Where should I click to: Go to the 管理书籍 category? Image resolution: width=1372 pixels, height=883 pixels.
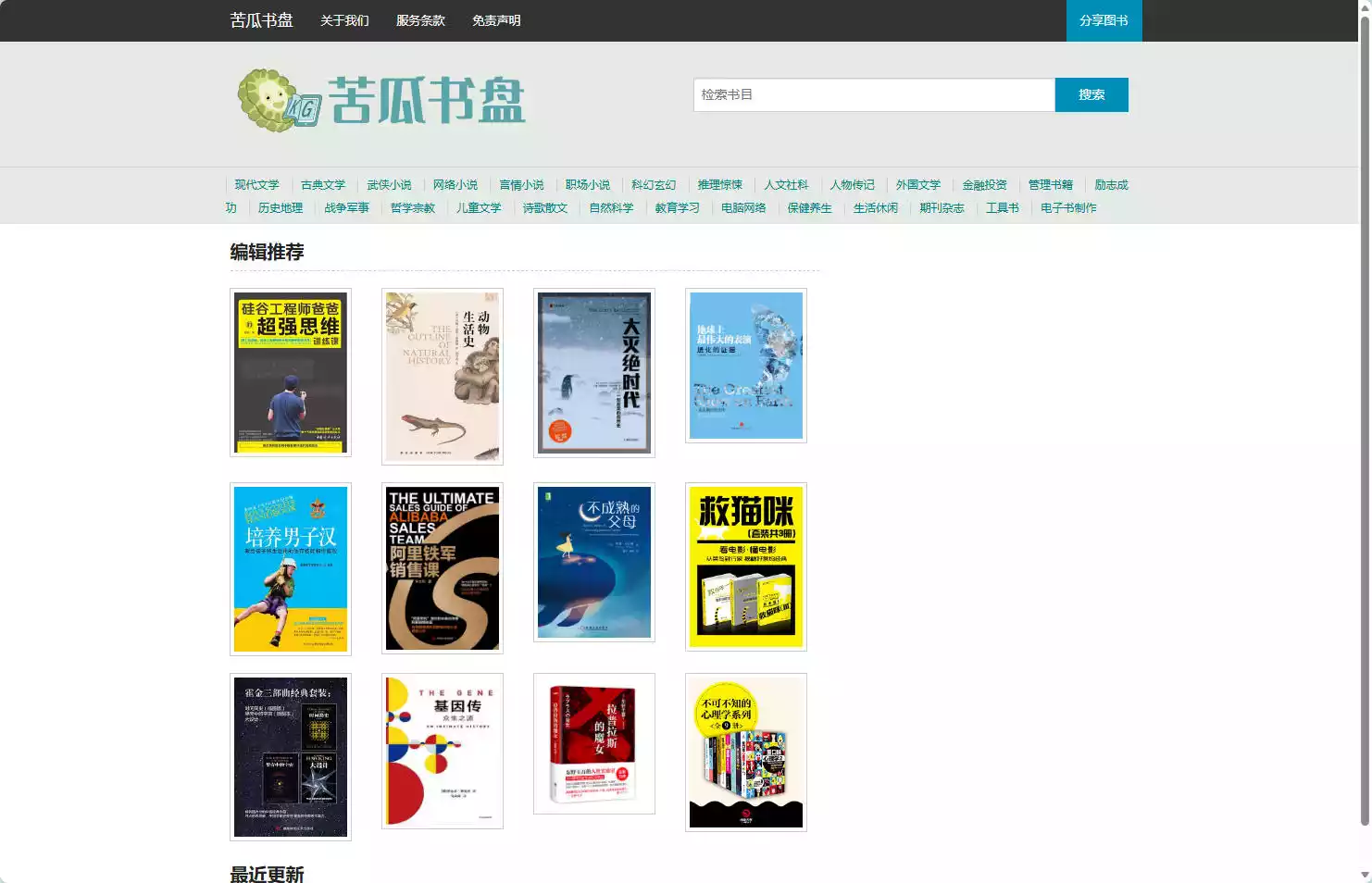[x=1051, y=185]
